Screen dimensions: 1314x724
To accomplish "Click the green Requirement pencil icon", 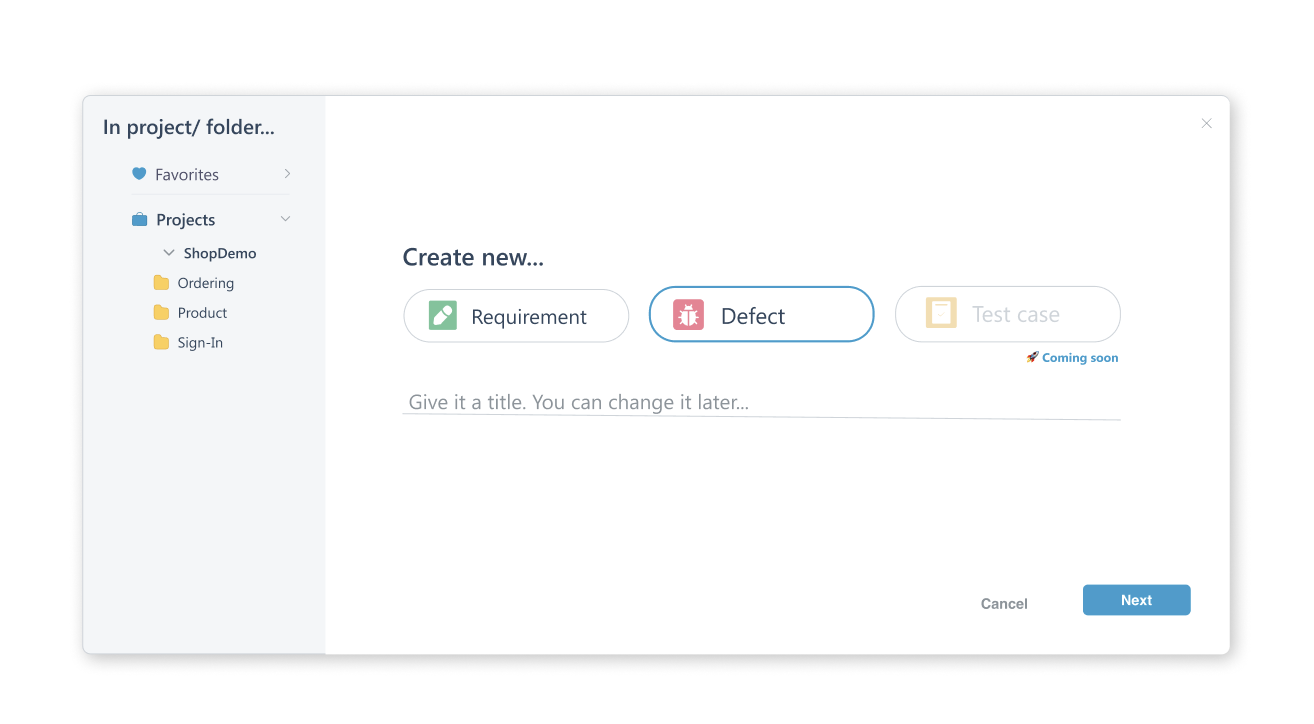I will point(443,316).
